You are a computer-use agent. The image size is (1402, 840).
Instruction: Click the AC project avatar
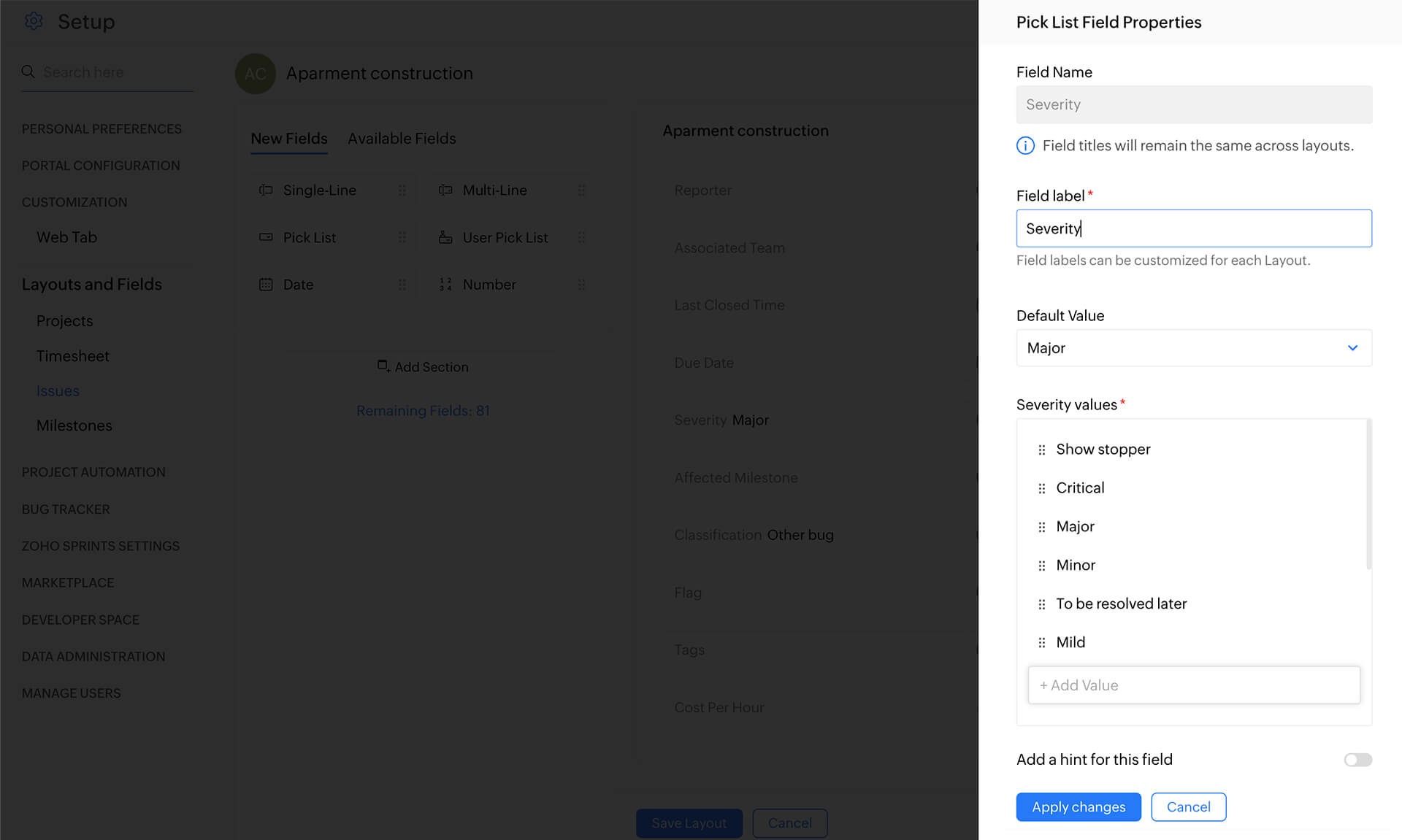255,74
